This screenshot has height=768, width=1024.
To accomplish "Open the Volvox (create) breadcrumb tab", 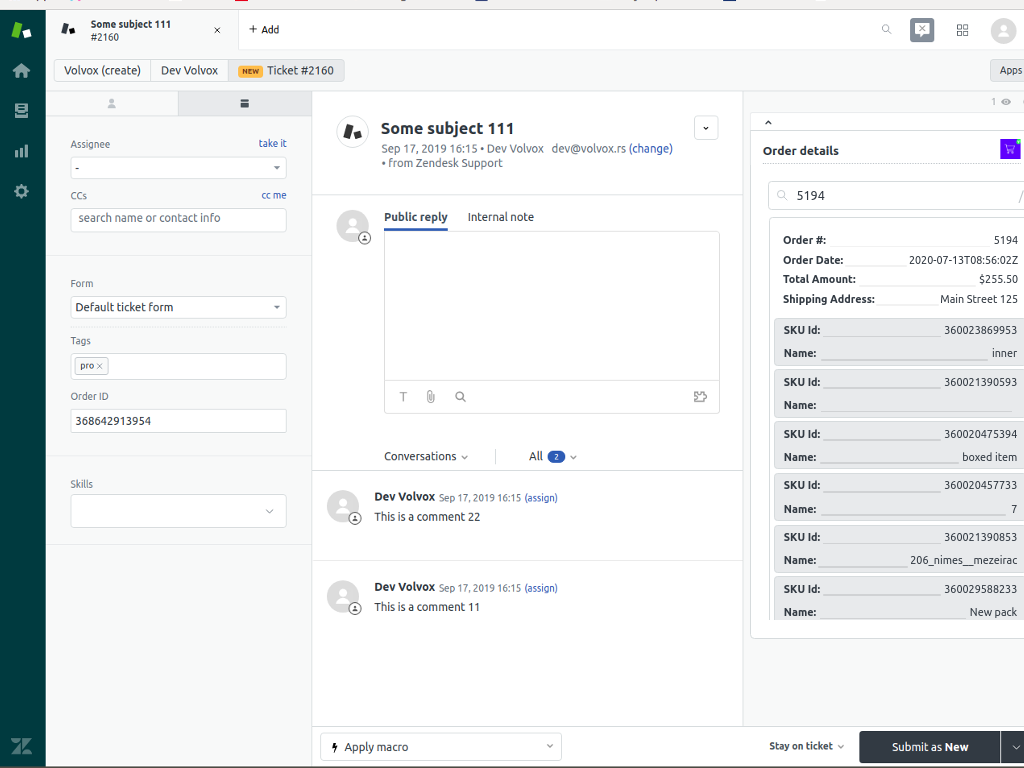I will tap(103, 71).
